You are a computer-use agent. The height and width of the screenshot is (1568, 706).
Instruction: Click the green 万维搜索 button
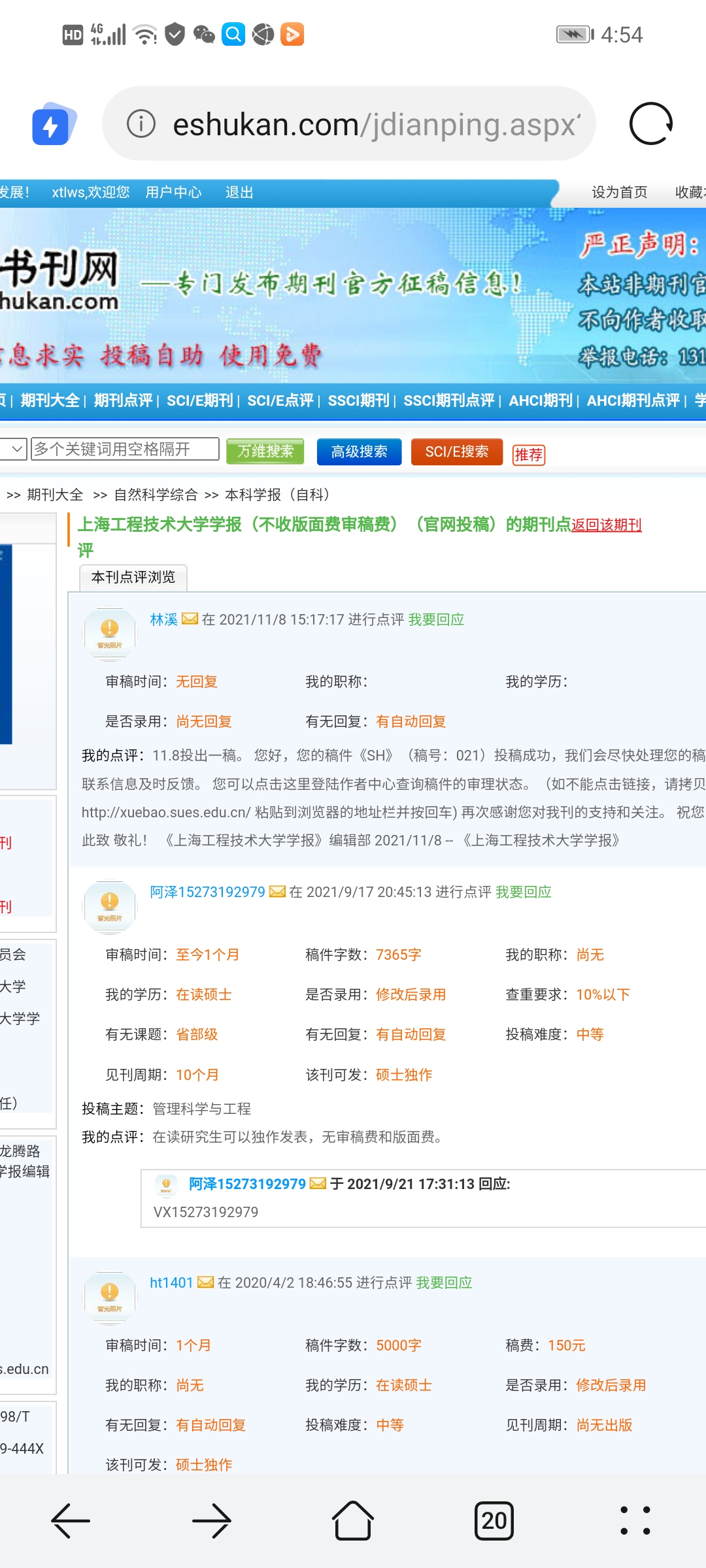coord(265,451)
